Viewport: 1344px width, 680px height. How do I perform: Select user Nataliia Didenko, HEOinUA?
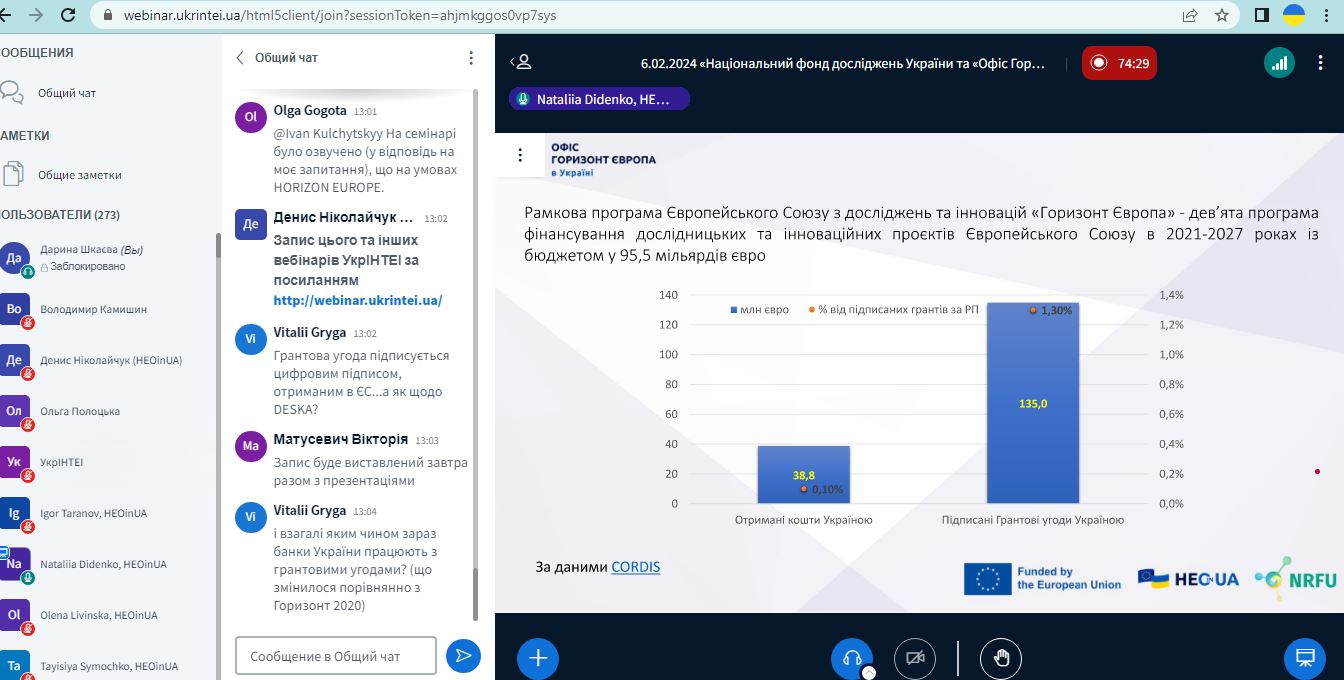pyautogui.click(x=106, y=564)
